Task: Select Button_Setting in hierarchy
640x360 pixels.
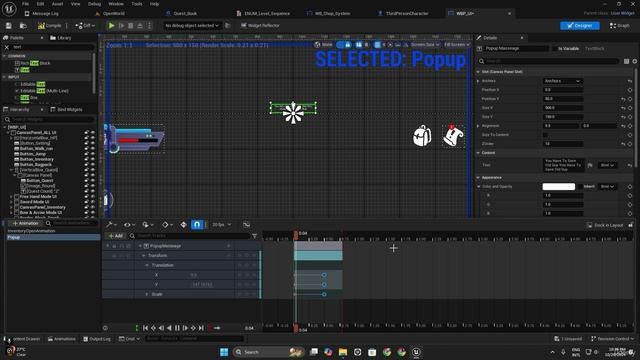Action: click(x=35, y=143)
